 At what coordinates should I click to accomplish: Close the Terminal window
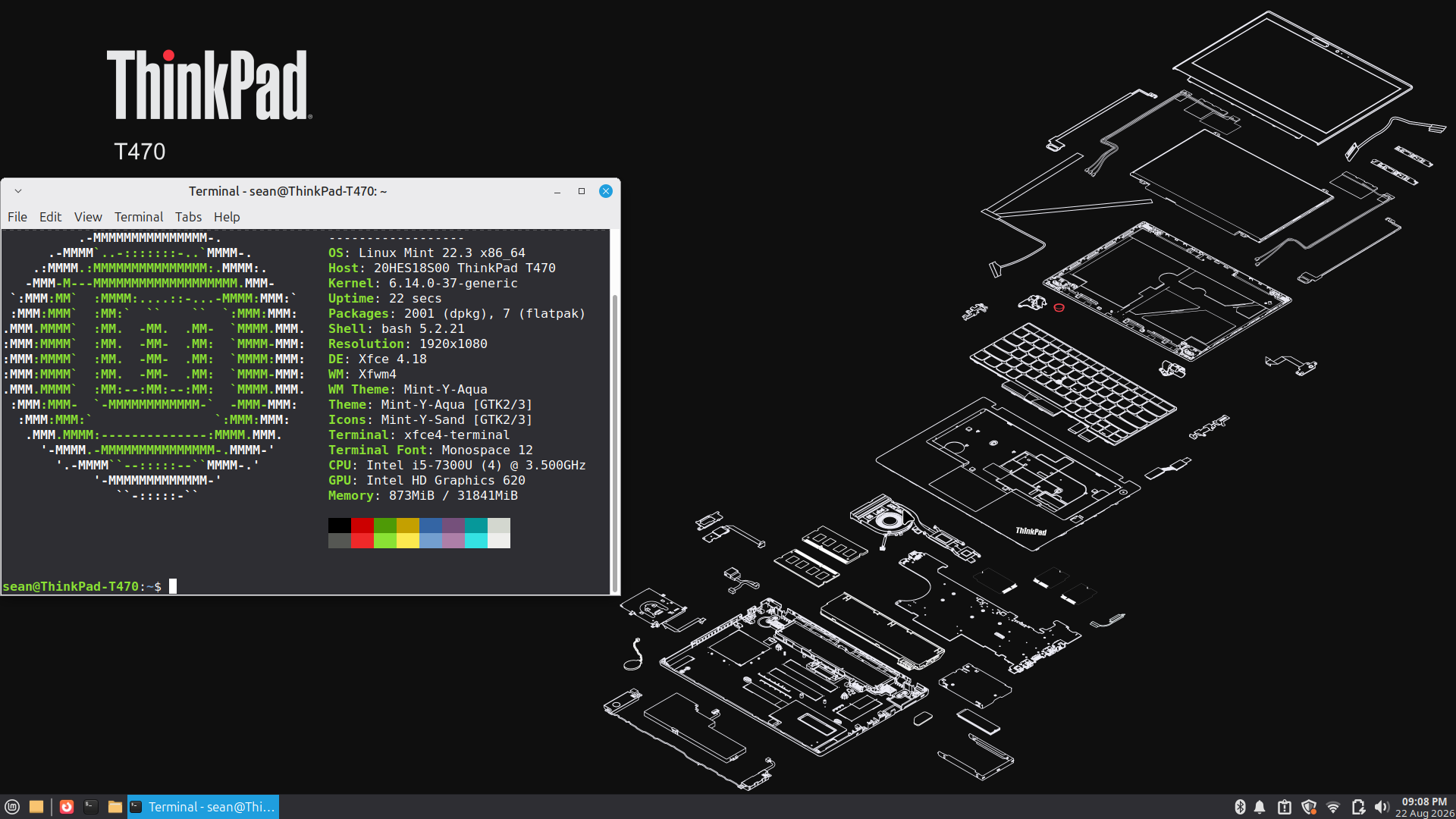coord(606,191)
